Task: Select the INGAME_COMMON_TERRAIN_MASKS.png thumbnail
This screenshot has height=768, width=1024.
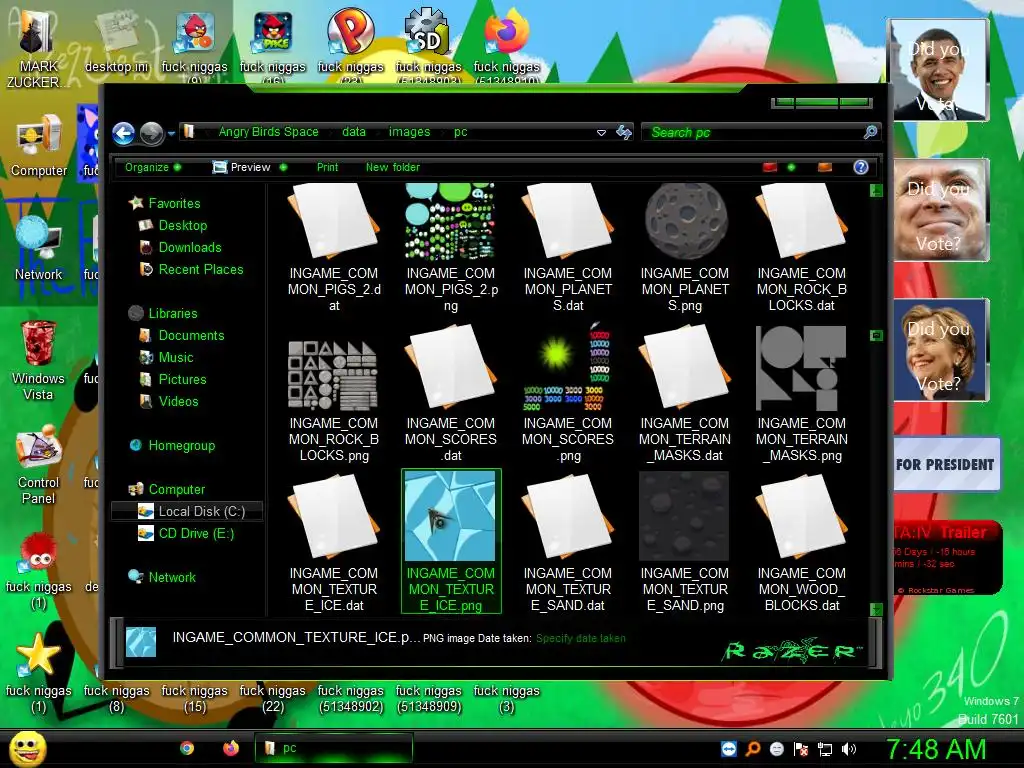Action: (801, 394)
